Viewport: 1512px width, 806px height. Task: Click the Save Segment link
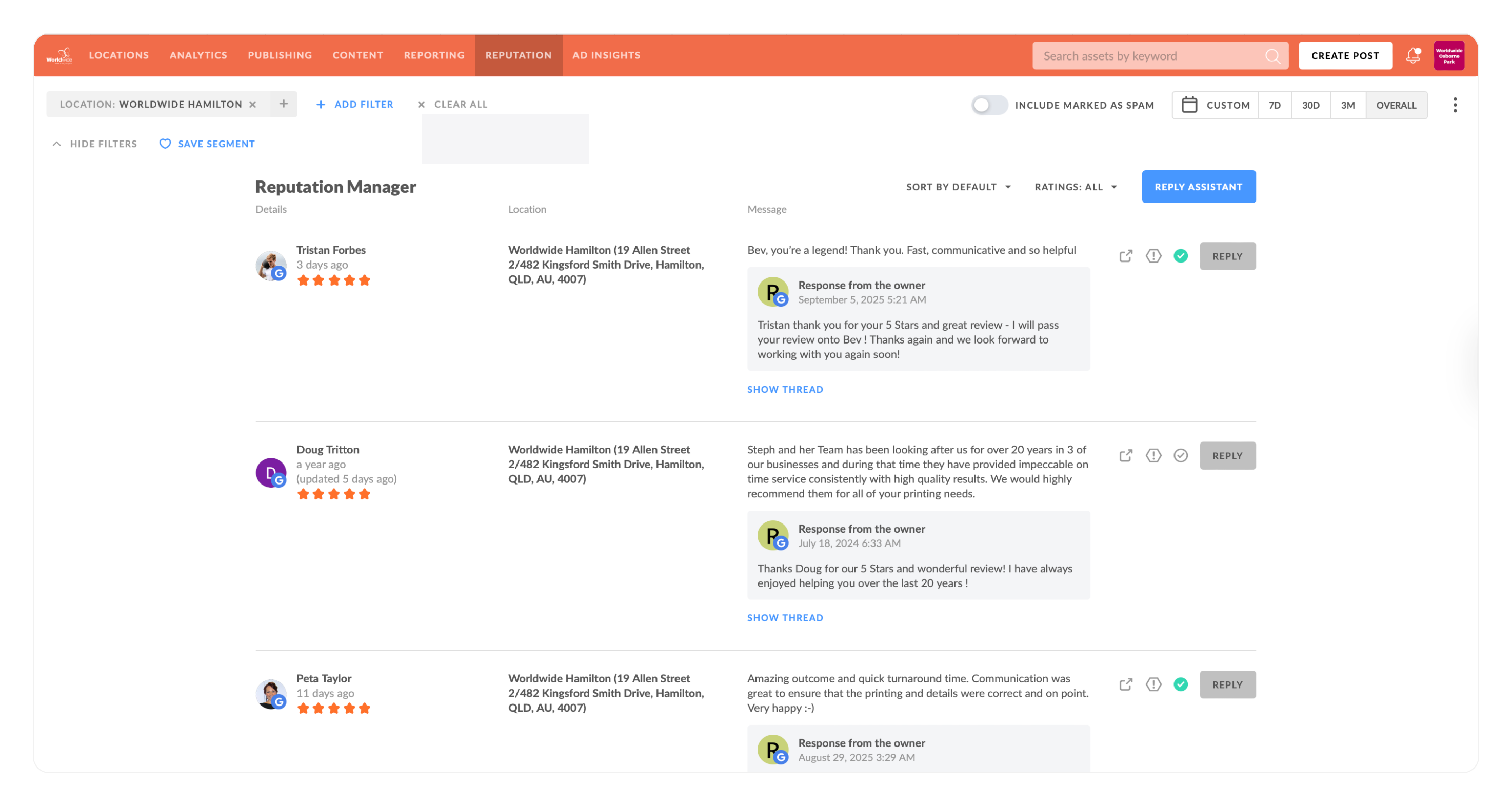(216, 144)
